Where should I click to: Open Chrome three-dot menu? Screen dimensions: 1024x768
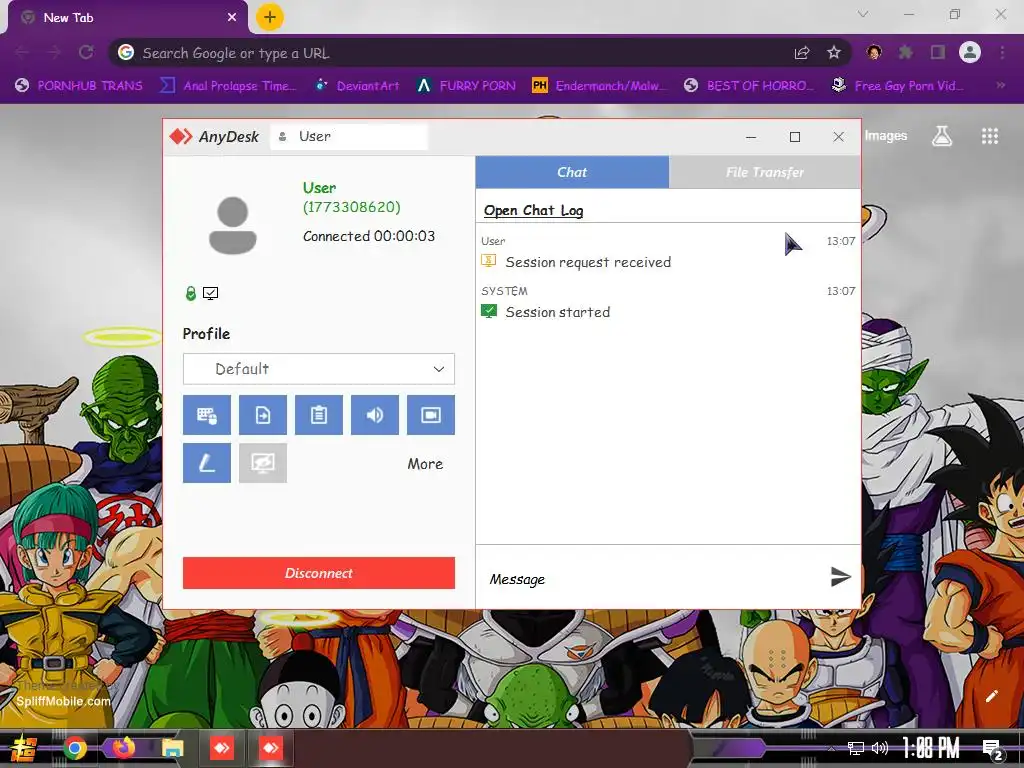click(1002, 52)
